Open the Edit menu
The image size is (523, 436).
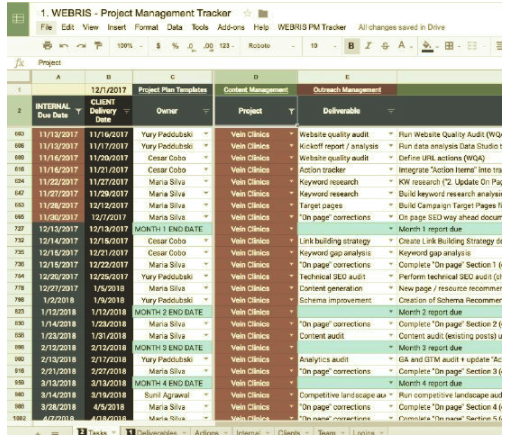point(67,27)
